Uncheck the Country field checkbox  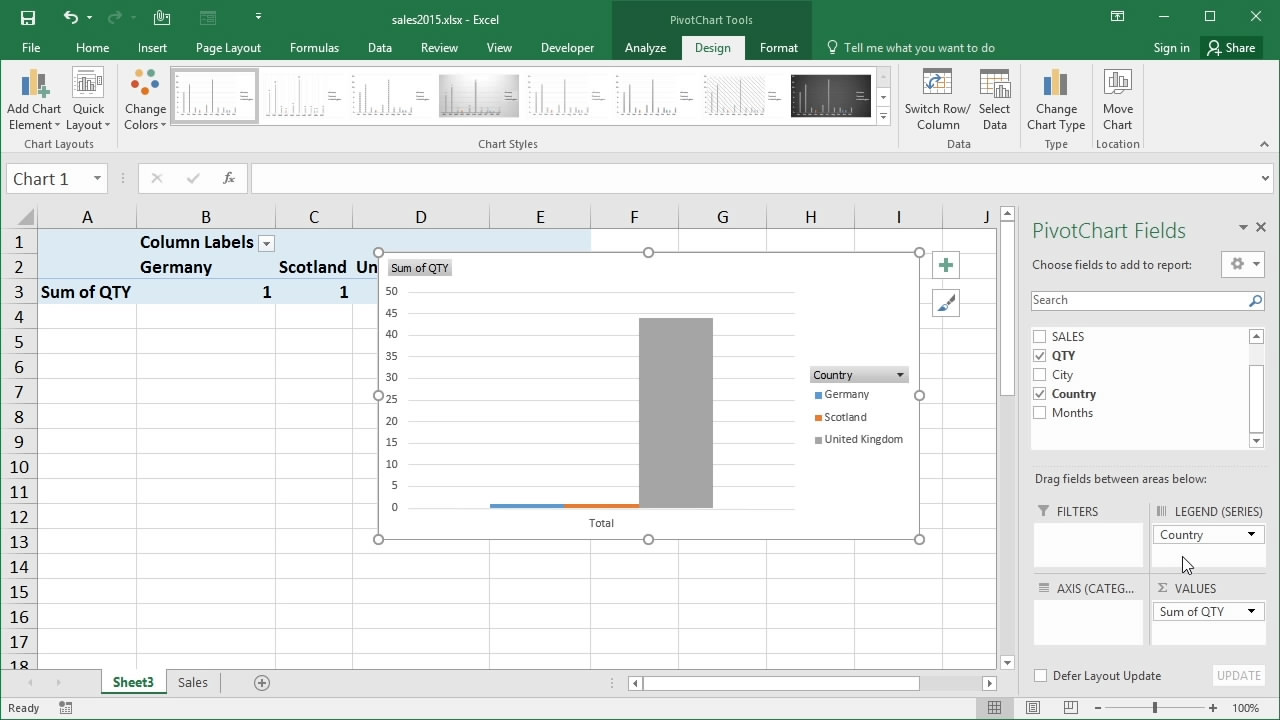pos(1040,394)
